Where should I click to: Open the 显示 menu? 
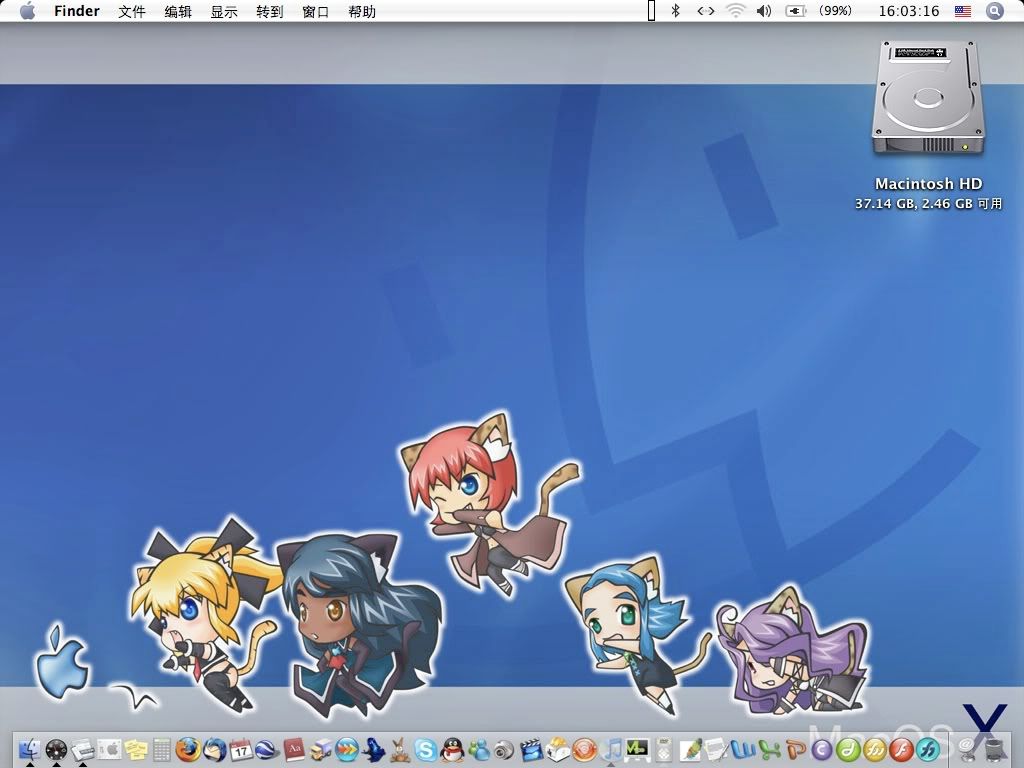(x=224, y=11)
